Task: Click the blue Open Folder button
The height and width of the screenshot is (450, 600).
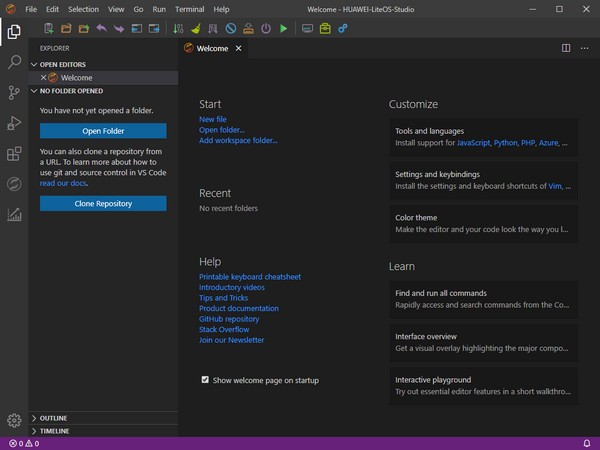Action: click(x=103, y=131)
